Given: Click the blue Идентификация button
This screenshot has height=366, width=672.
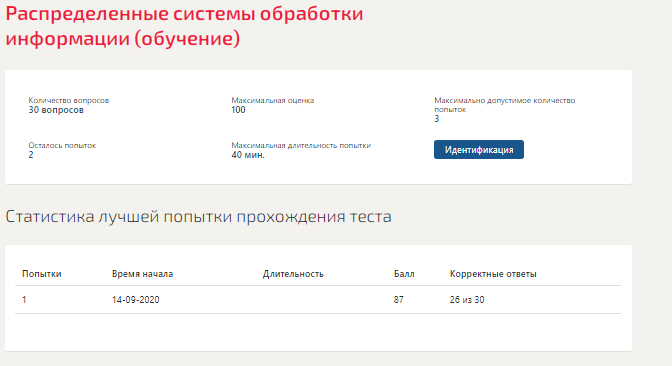Looking at the screenshot, I should (479, 150).
